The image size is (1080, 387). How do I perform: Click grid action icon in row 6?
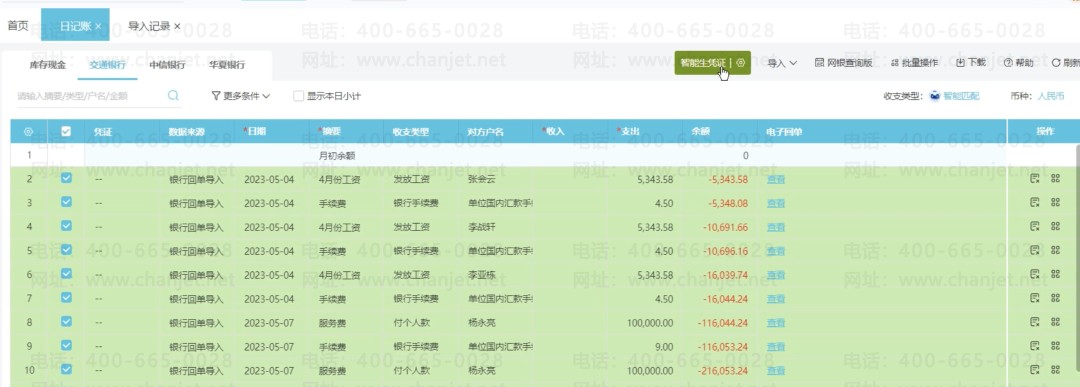[1055, 274]
